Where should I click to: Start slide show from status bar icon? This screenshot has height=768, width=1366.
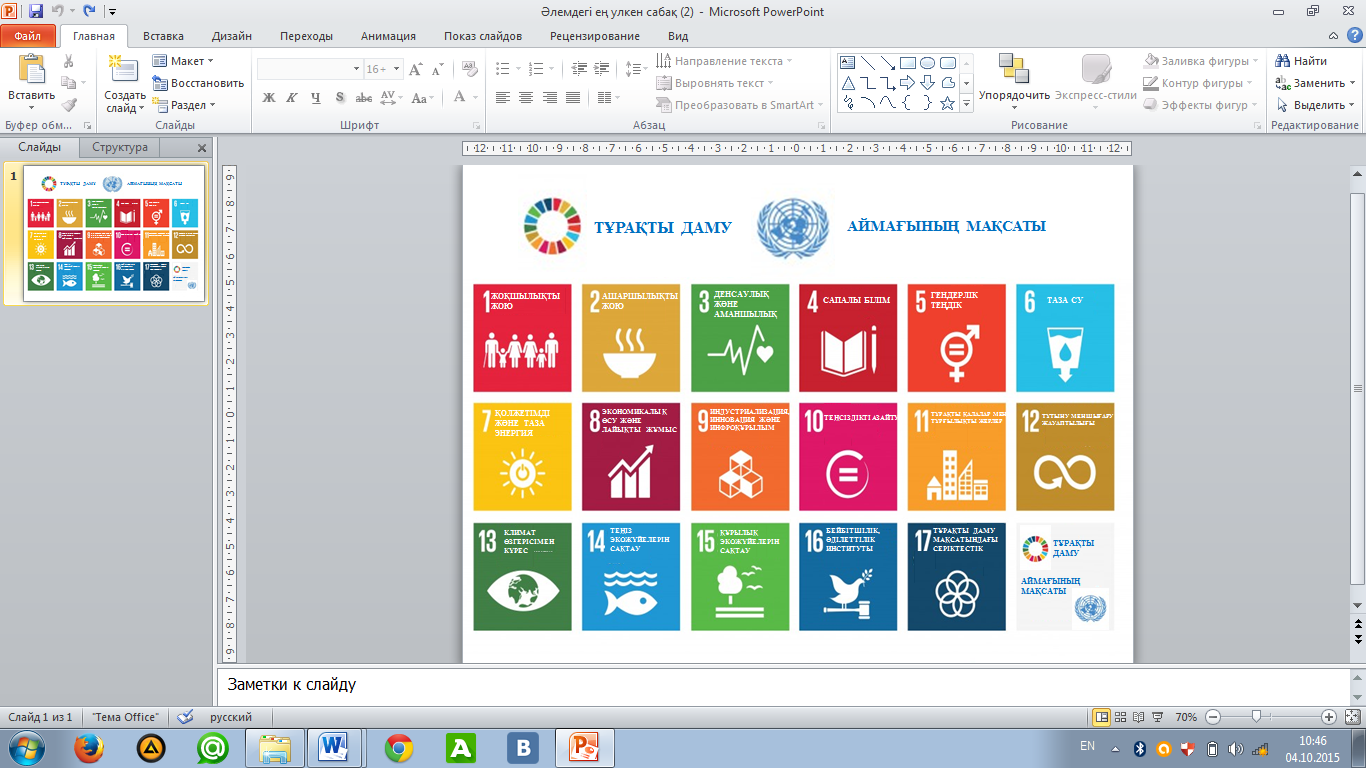1158,717
